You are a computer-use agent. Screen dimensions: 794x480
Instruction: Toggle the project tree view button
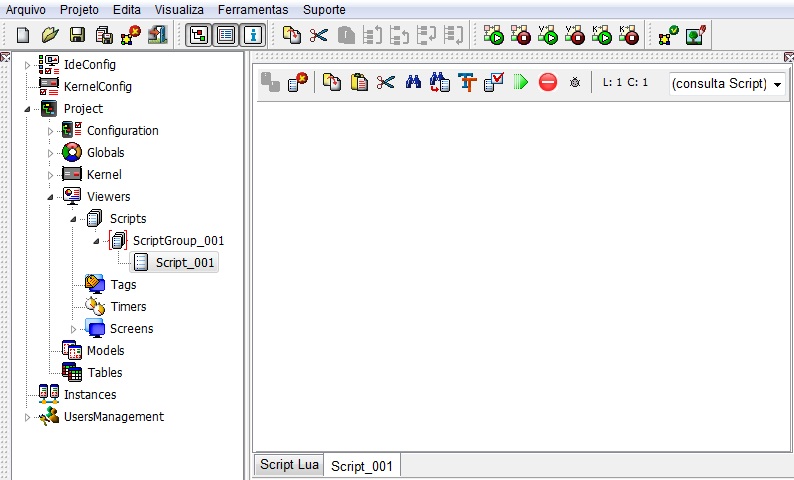coord(198,35)
